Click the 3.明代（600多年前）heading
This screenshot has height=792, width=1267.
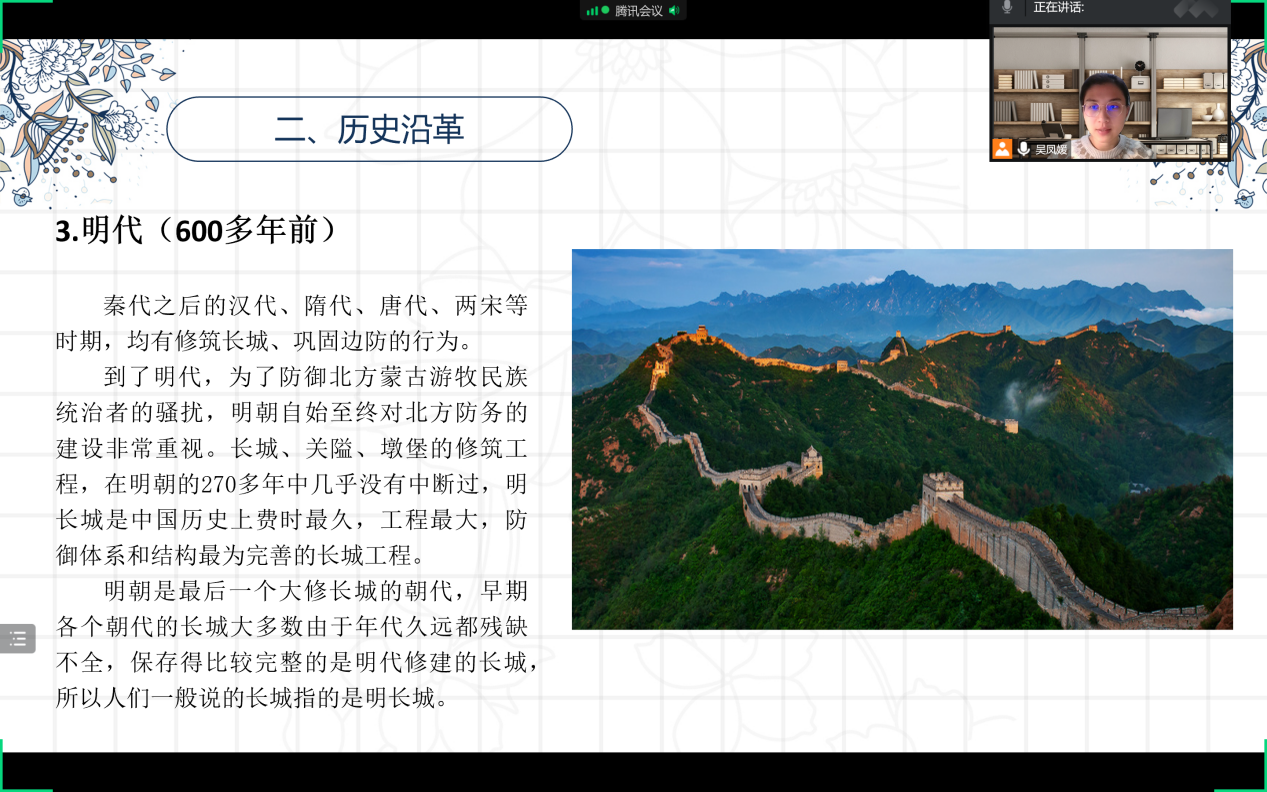pyautogui.click(x=198, y=231)
